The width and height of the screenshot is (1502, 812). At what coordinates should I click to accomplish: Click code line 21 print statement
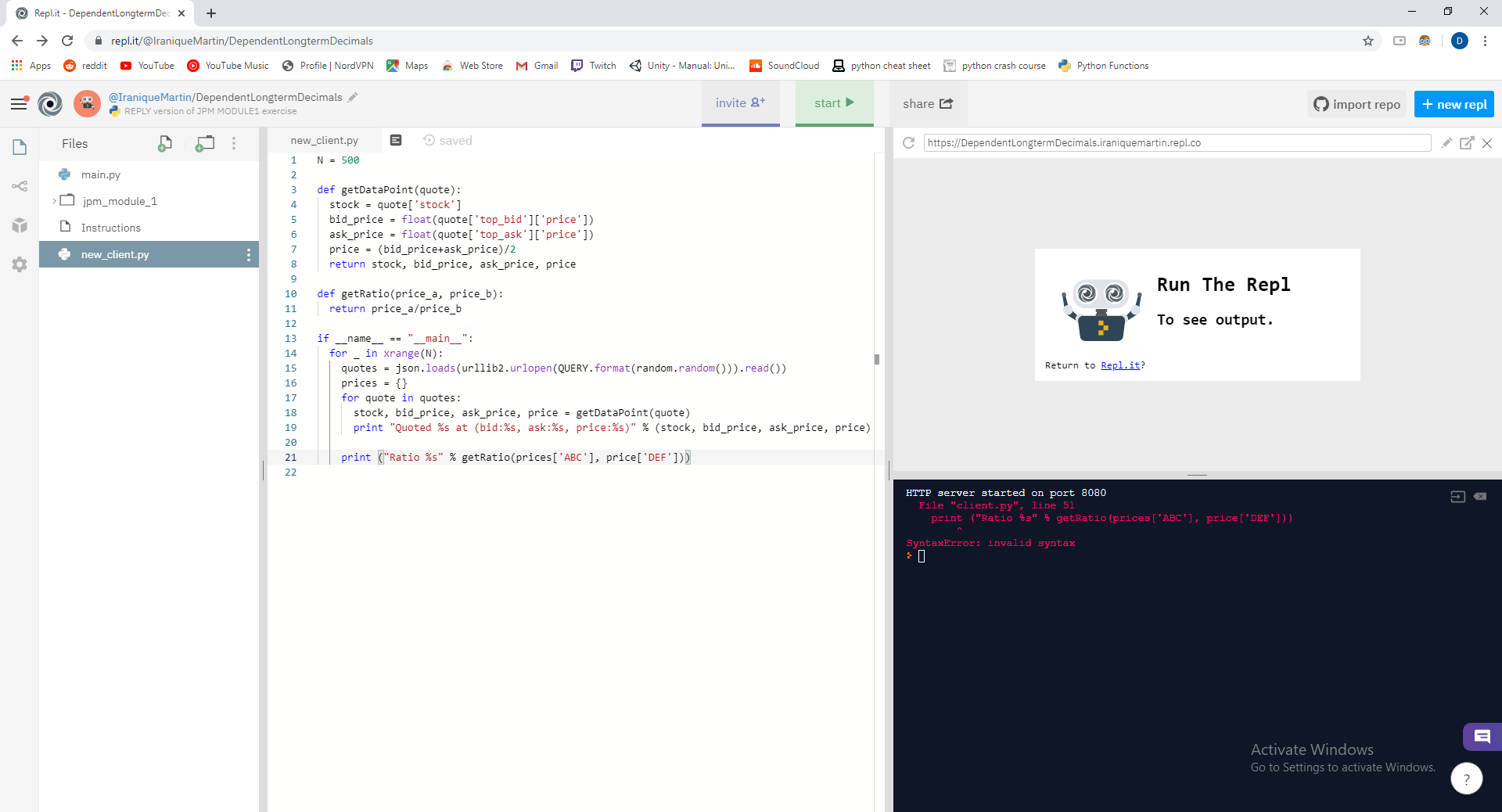coord(516,457)
